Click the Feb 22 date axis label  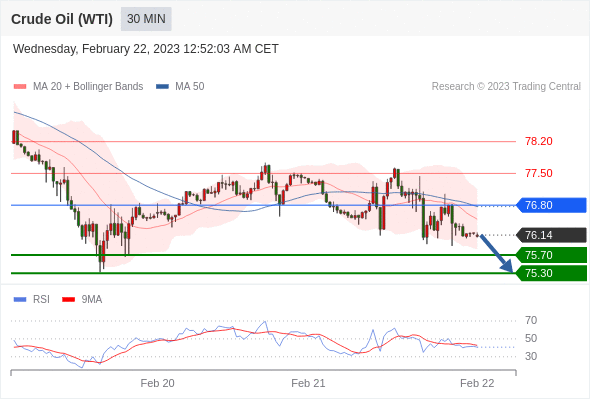(477, 383)
